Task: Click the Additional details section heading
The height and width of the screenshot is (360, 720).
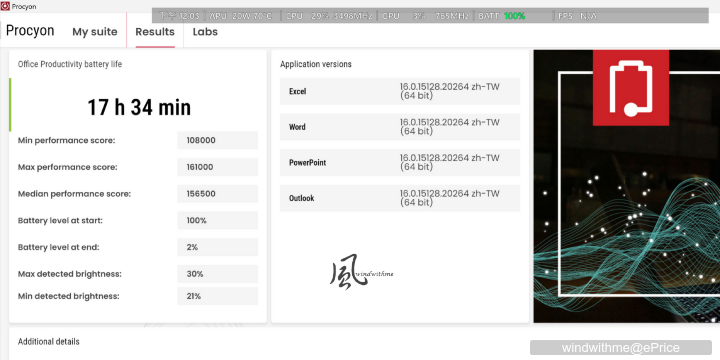Action: 49,342
